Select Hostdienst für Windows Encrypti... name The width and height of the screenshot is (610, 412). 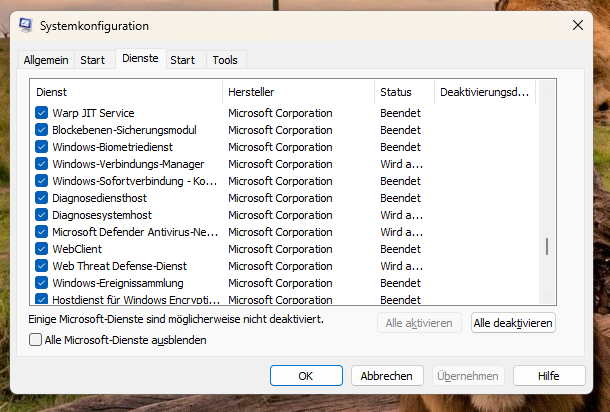tap(136, 299)
